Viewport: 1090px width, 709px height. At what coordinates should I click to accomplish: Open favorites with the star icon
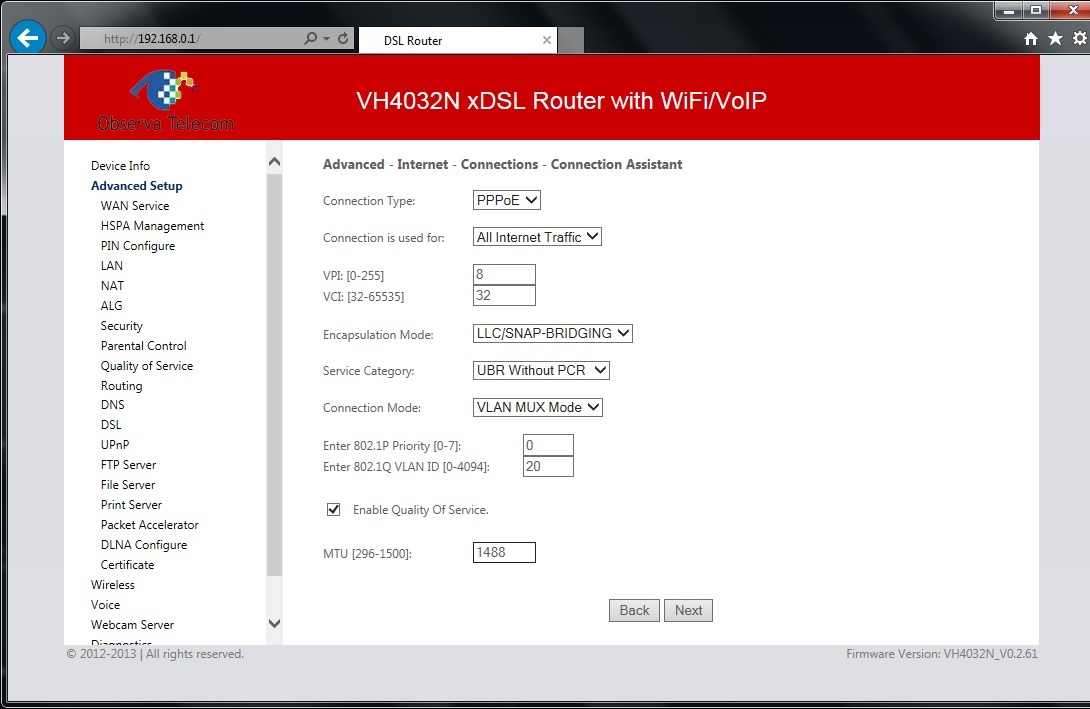1055,38
